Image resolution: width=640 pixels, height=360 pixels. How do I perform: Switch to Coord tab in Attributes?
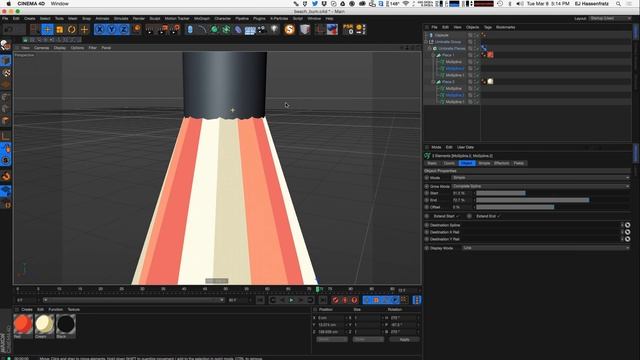pos(449,163)
